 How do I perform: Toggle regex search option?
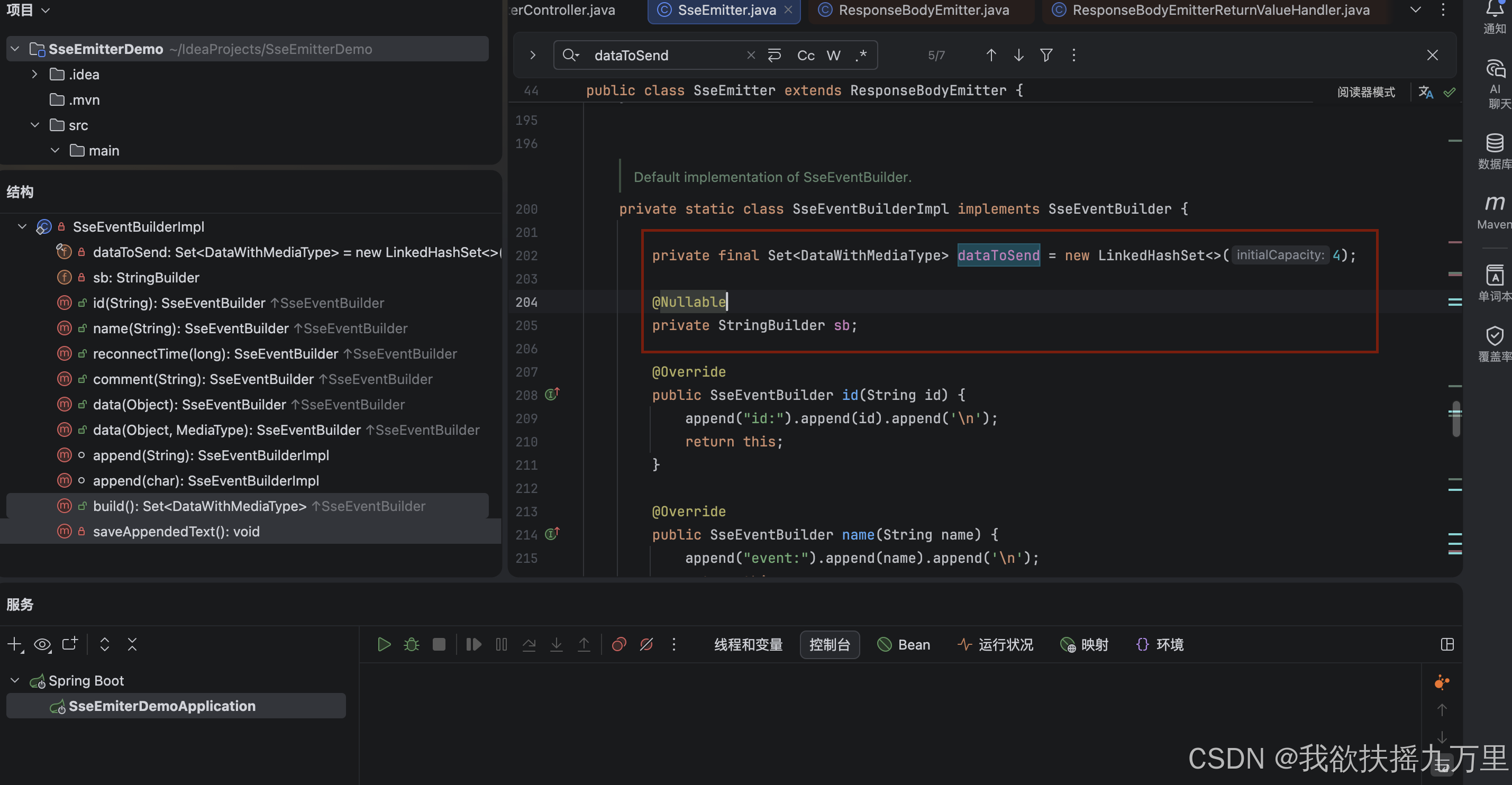pos(860,55)
